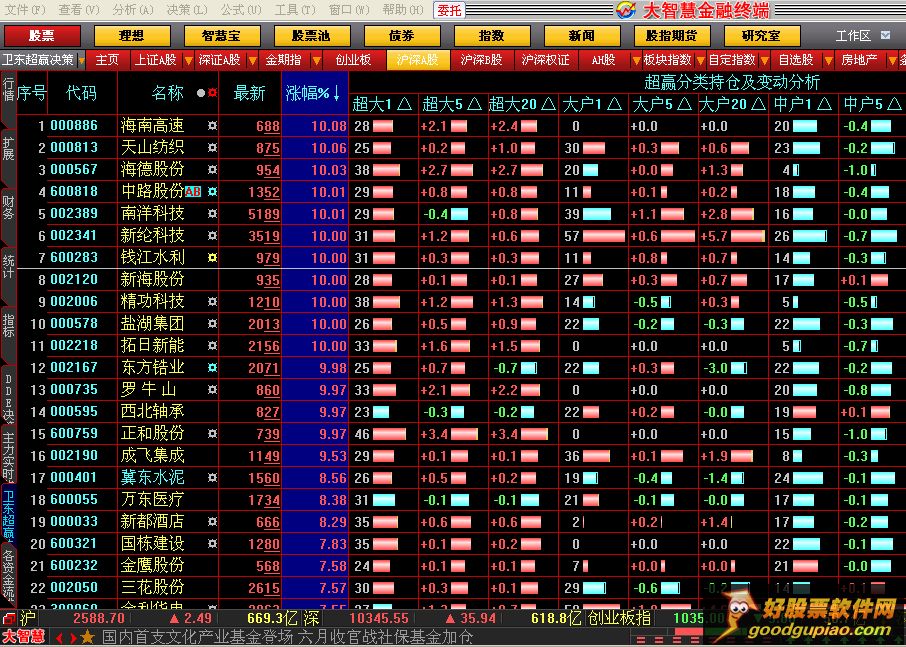The image size is (906, 647).
Task: Click the cyan marker beside 中路股份
Action: (213, 192)
